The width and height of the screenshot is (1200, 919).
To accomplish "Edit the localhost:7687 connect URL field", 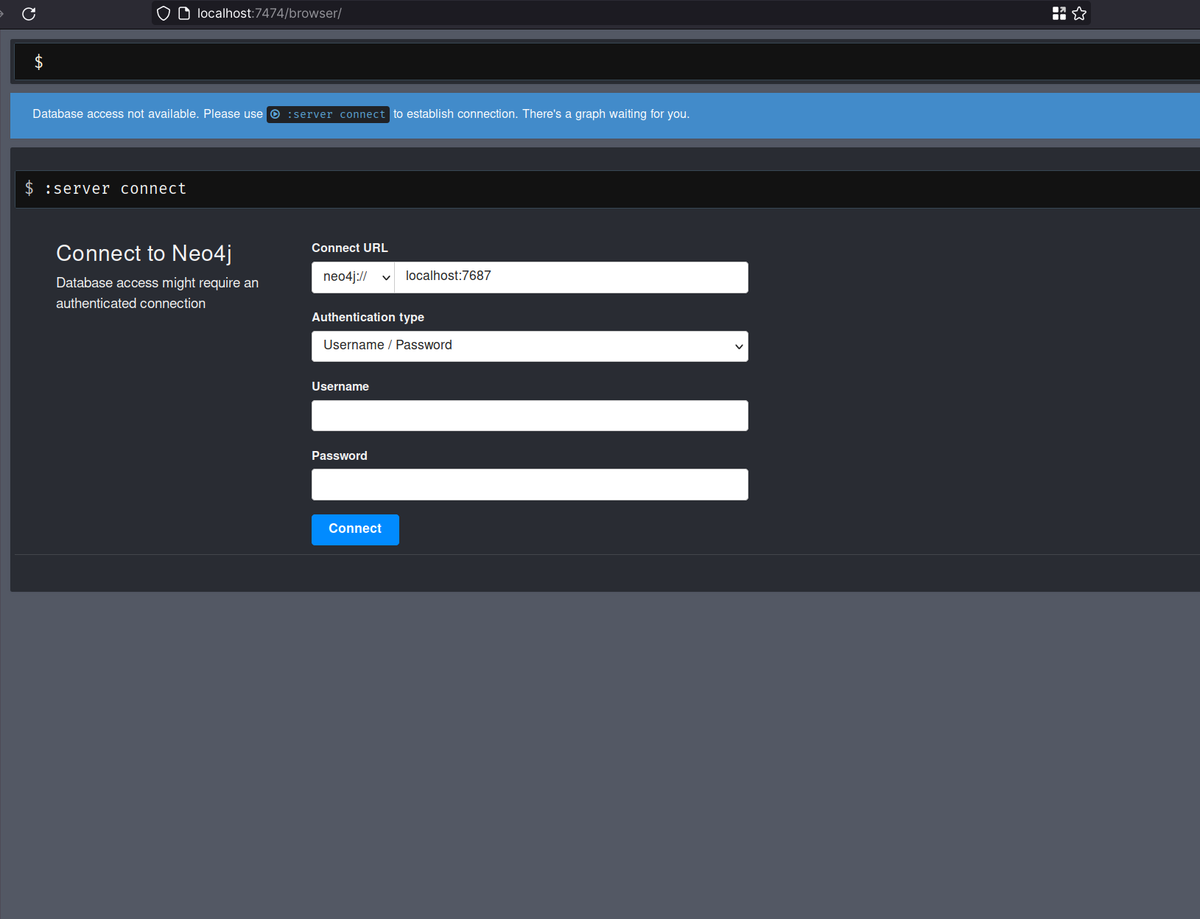I will pyautogui.click(x=571, y=277).
